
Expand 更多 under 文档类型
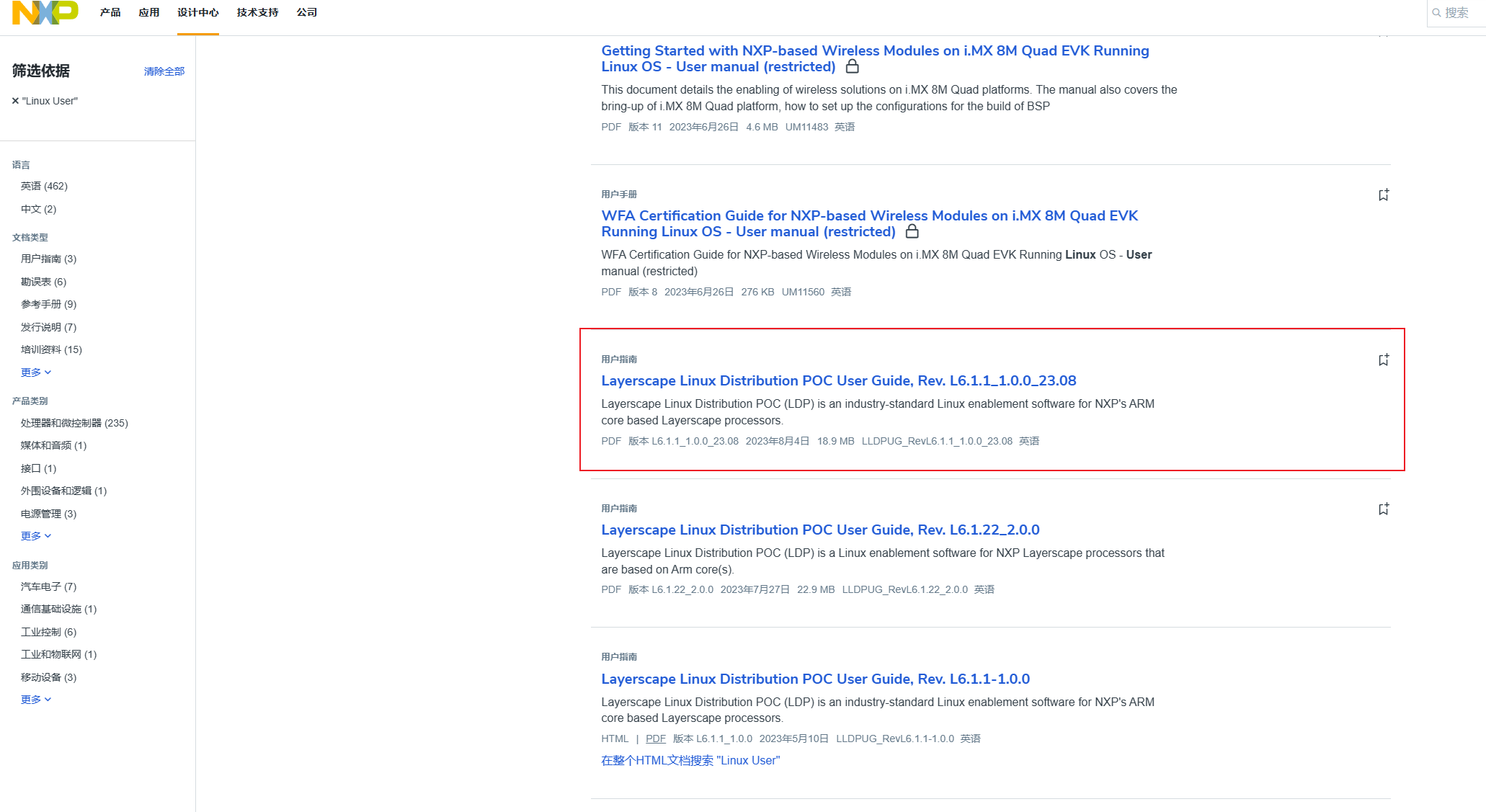click(x=36, y=372)
